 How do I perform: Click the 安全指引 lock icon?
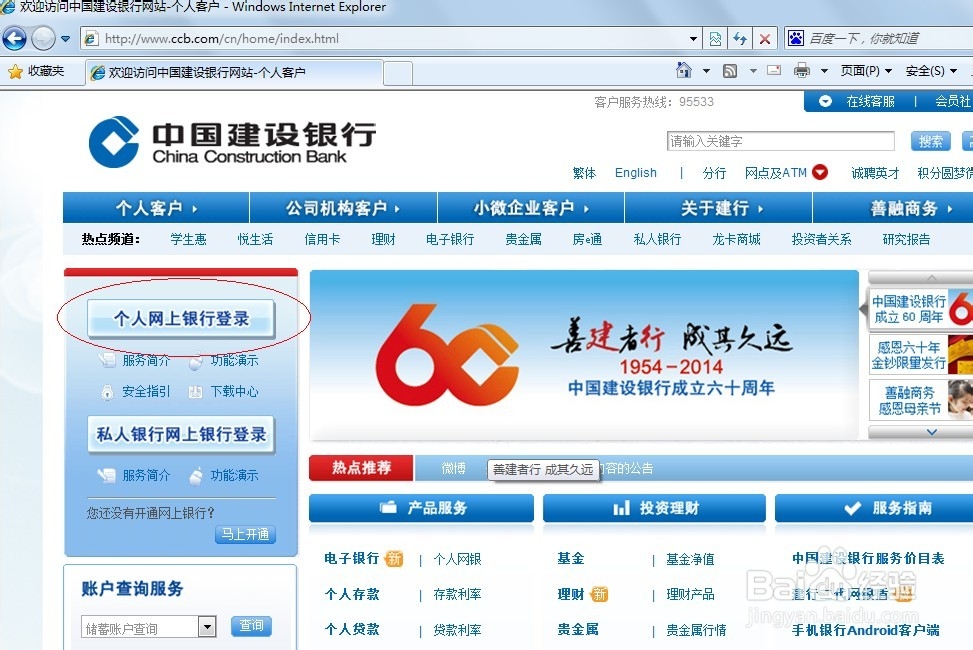[107, 393]
